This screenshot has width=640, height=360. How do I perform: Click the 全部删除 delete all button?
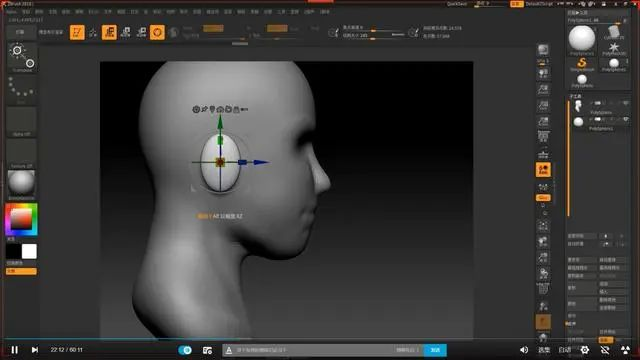pyautogui.click(x=612, y=308)
